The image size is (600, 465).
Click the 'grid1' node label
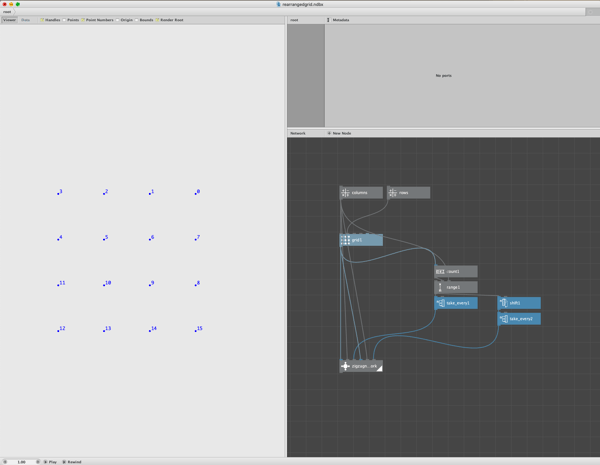tap(357, 240)
